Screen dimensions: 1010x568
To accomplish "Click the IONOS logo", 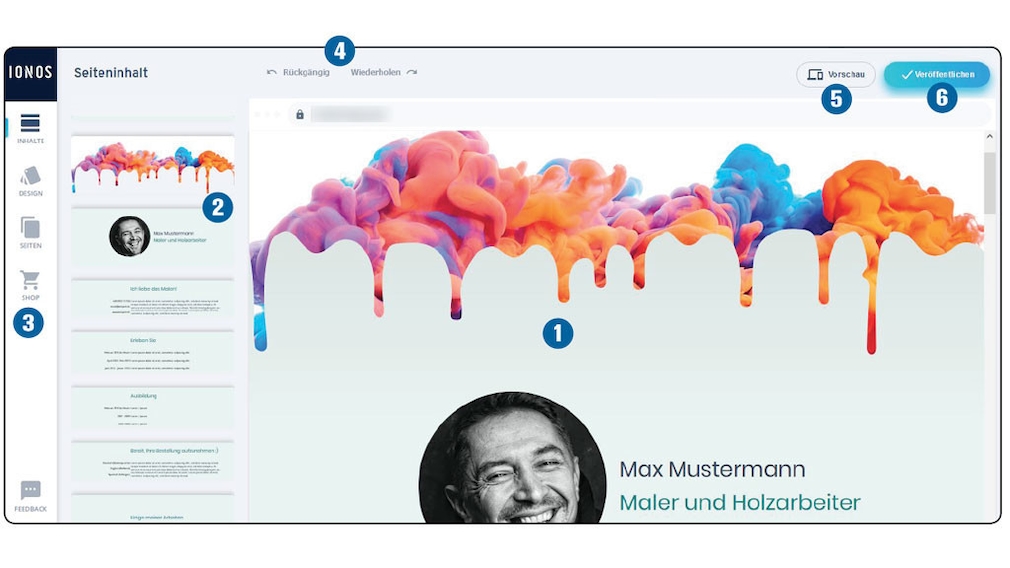I will pos(30,73).
